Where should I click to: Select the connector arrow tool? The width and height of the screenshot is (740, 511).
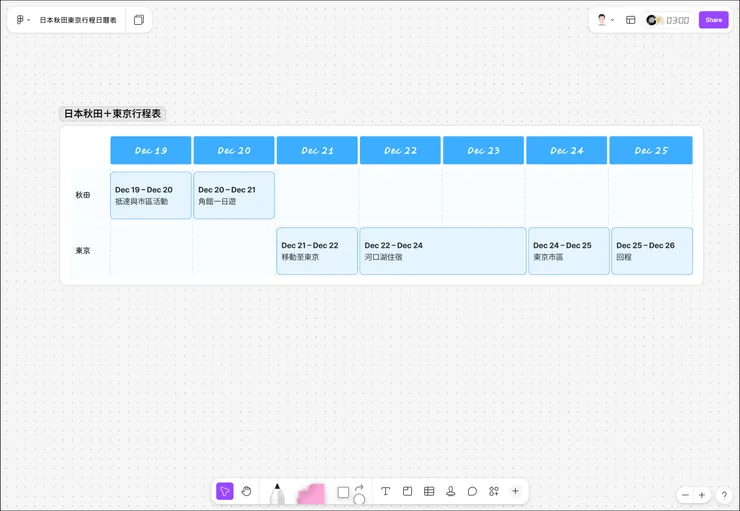pos(359,488)
